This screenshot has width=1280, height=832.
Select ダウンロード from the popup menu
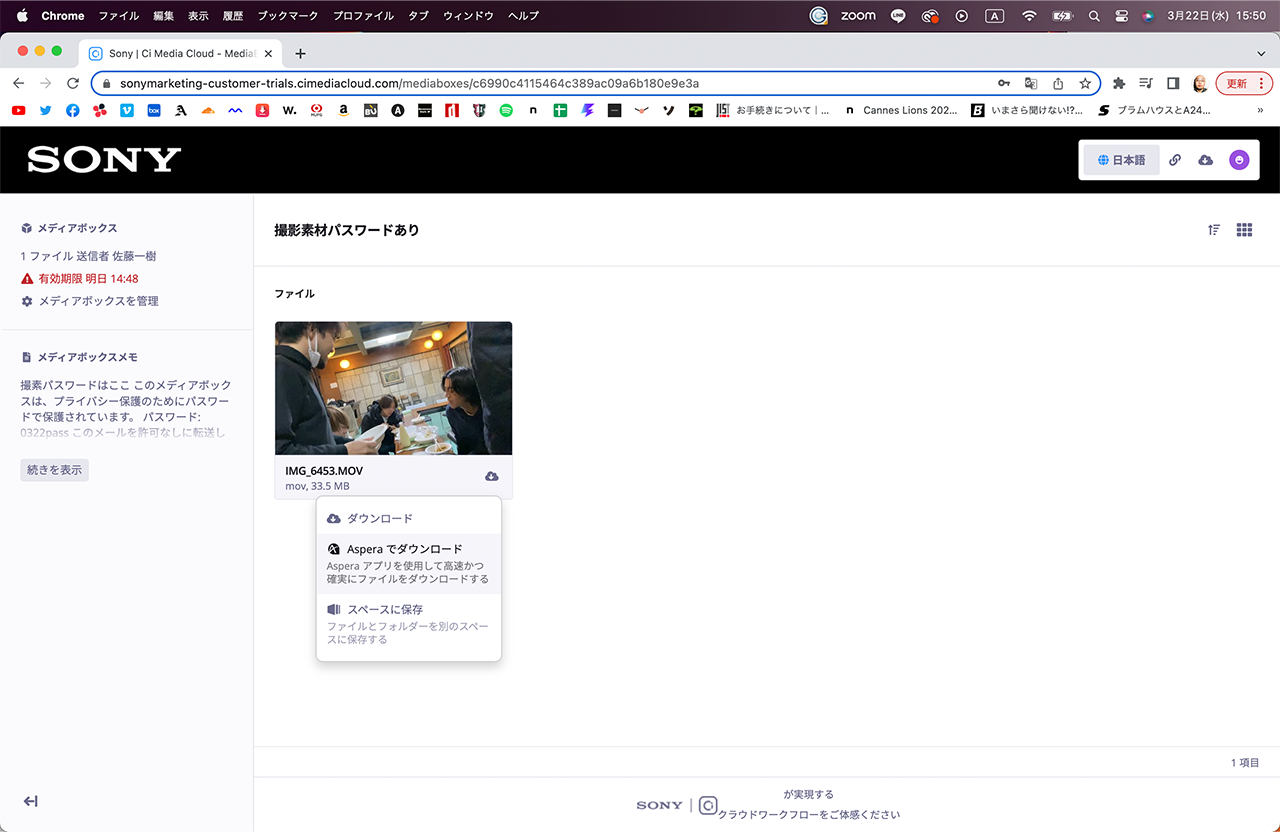pos(379,518)
